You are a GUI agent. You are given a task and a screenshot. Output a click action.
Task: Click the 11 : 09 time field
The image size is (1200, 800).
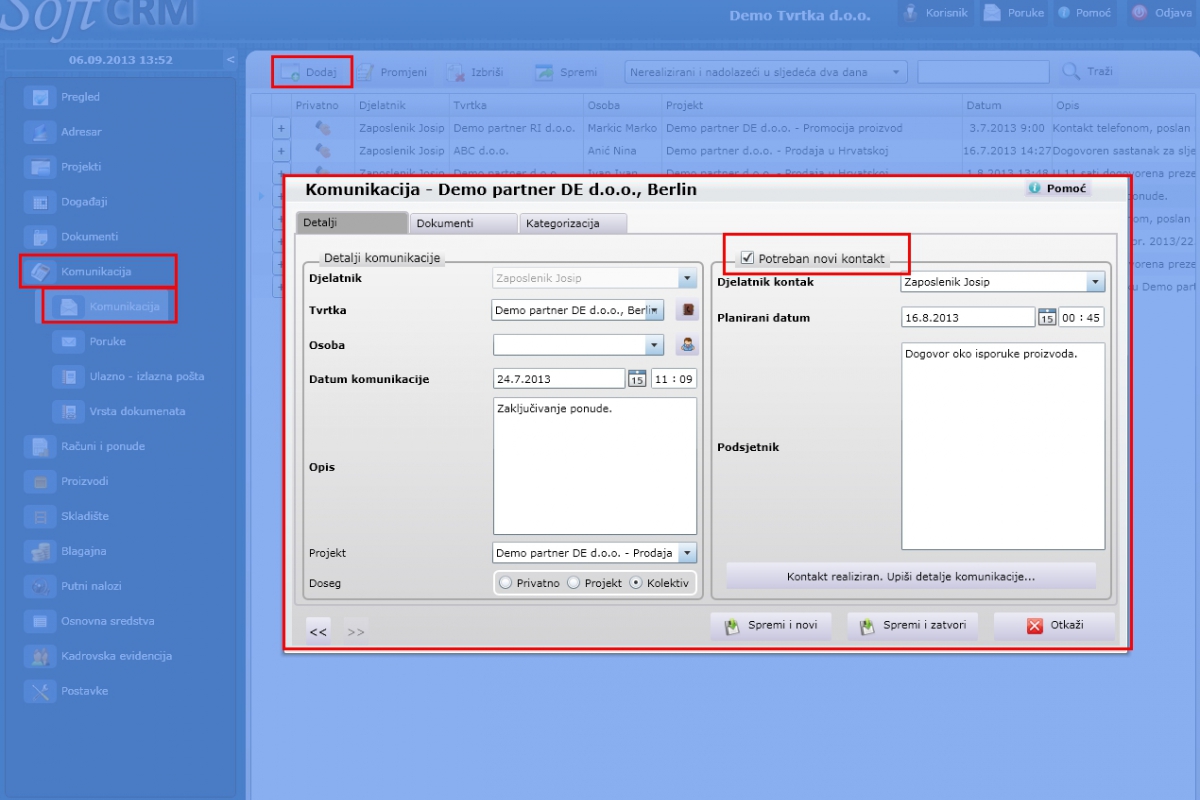click(x=674, y=379)
